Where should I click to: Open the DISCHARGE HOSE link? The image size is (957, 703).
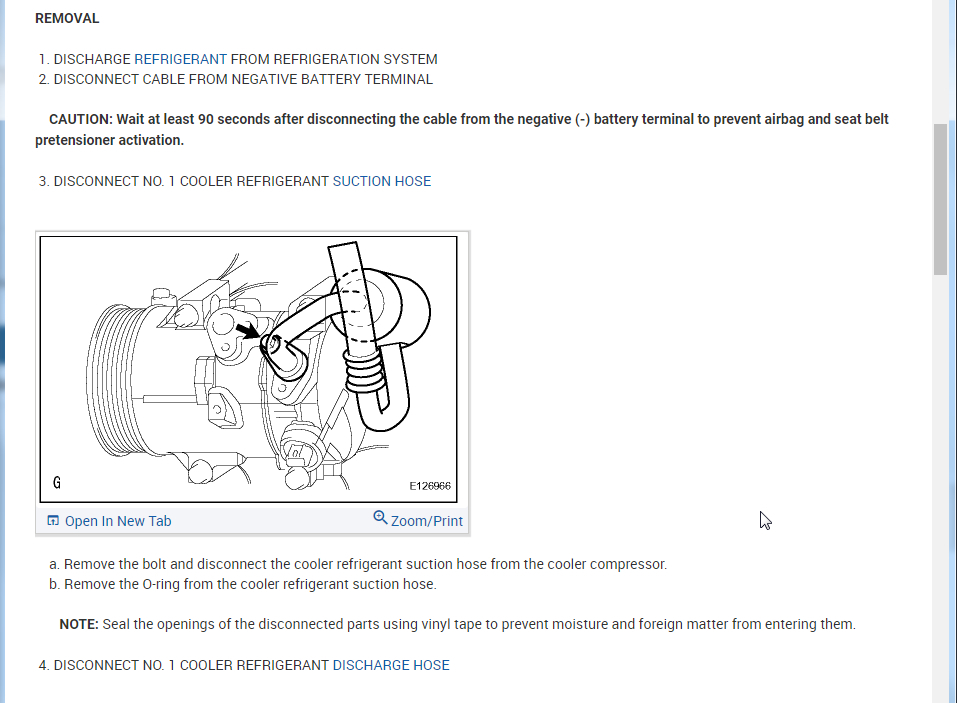[x=391, y=665]
